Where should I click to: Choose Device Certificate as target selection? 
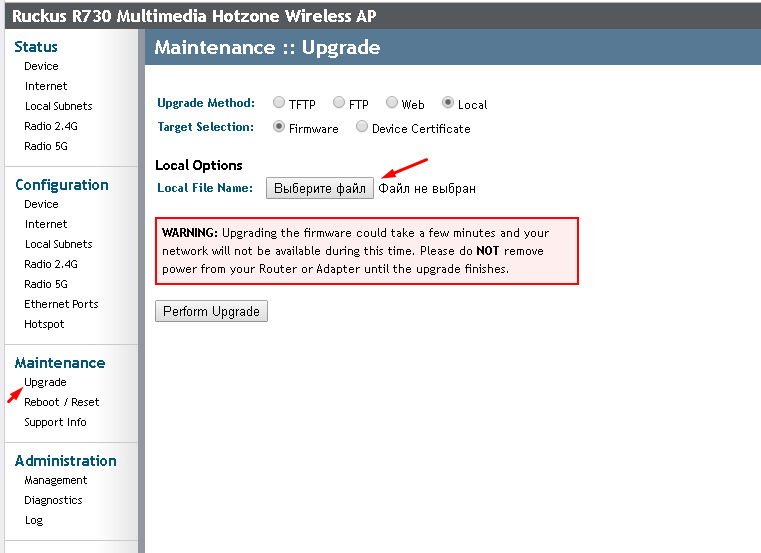click(x=362, y=126)
